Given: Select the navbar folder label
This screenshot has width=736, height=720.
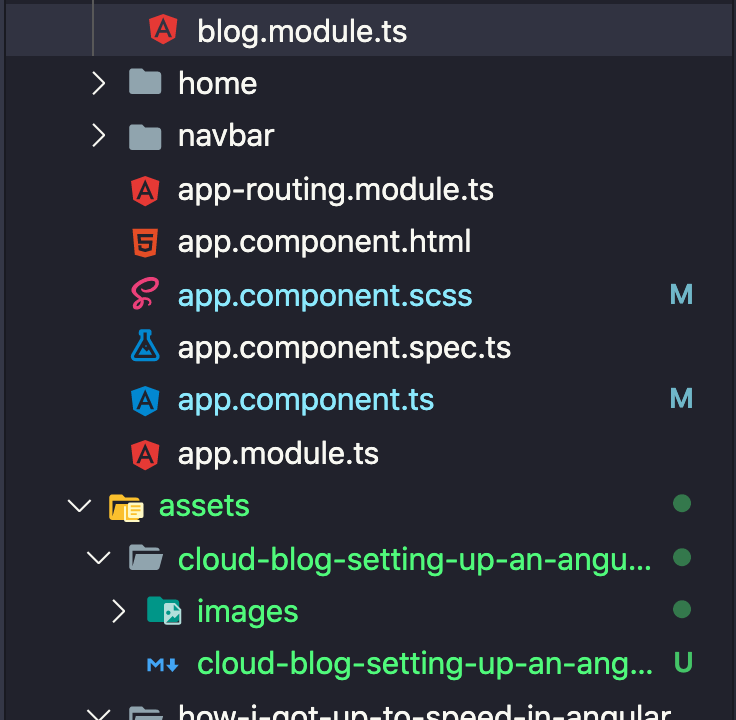Looking at the screenshot, I should (226, 136).
